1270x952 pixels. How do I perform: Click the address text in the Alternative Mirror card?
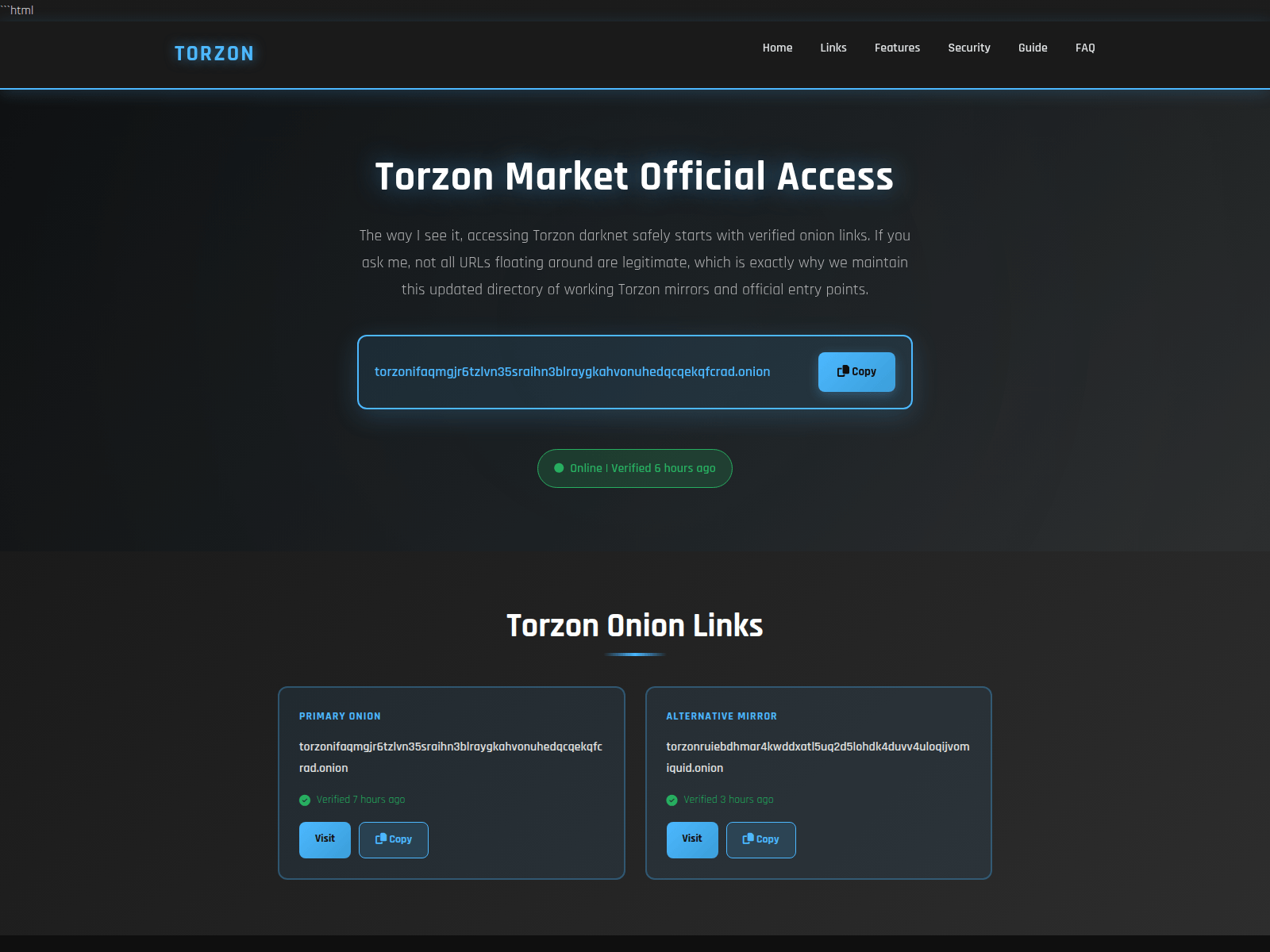tap(818, 757)
